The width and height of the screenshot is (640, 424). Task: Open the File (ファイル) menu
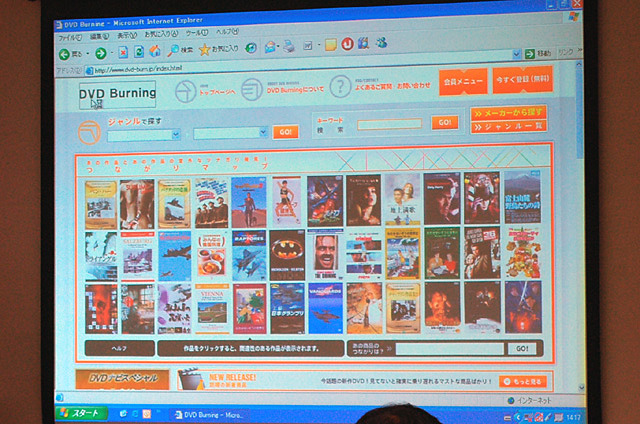coord(70,38)
